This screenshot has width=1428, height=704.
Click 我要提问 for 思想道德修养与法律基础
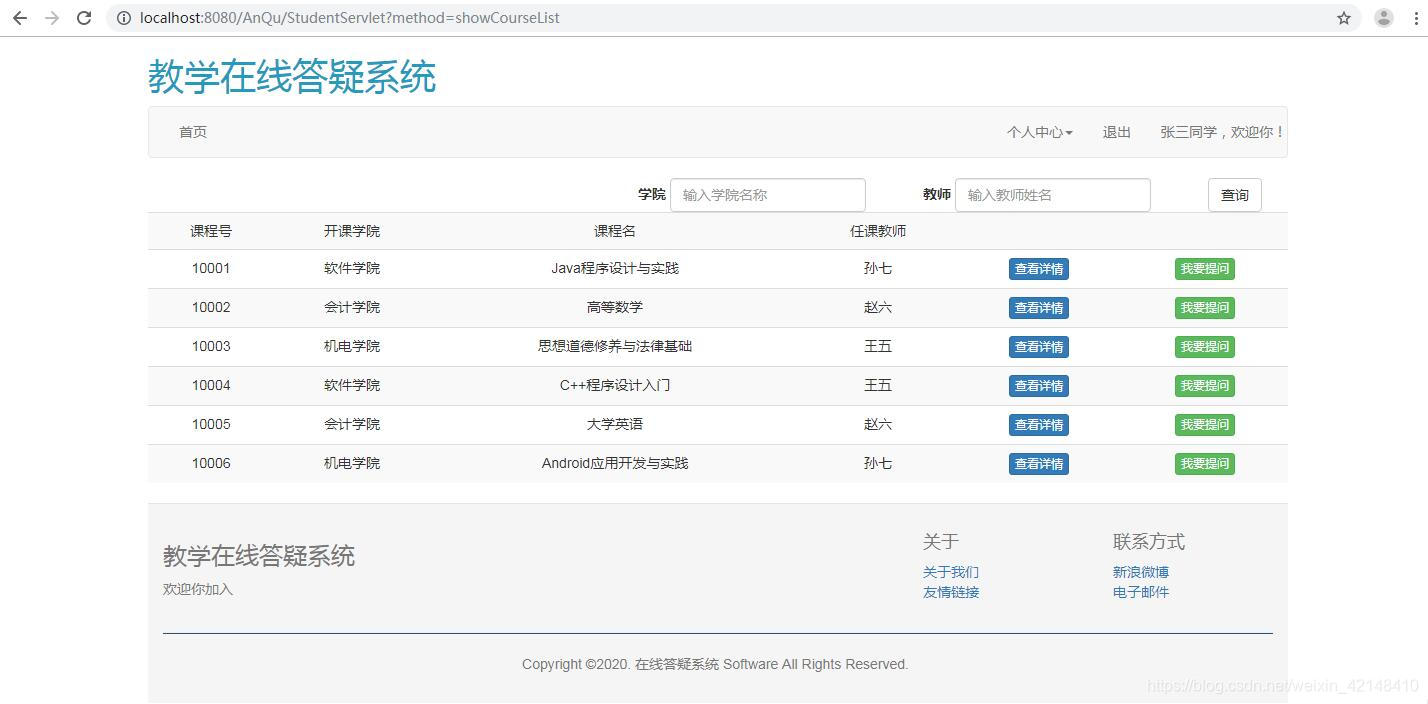coord(1205,347)
